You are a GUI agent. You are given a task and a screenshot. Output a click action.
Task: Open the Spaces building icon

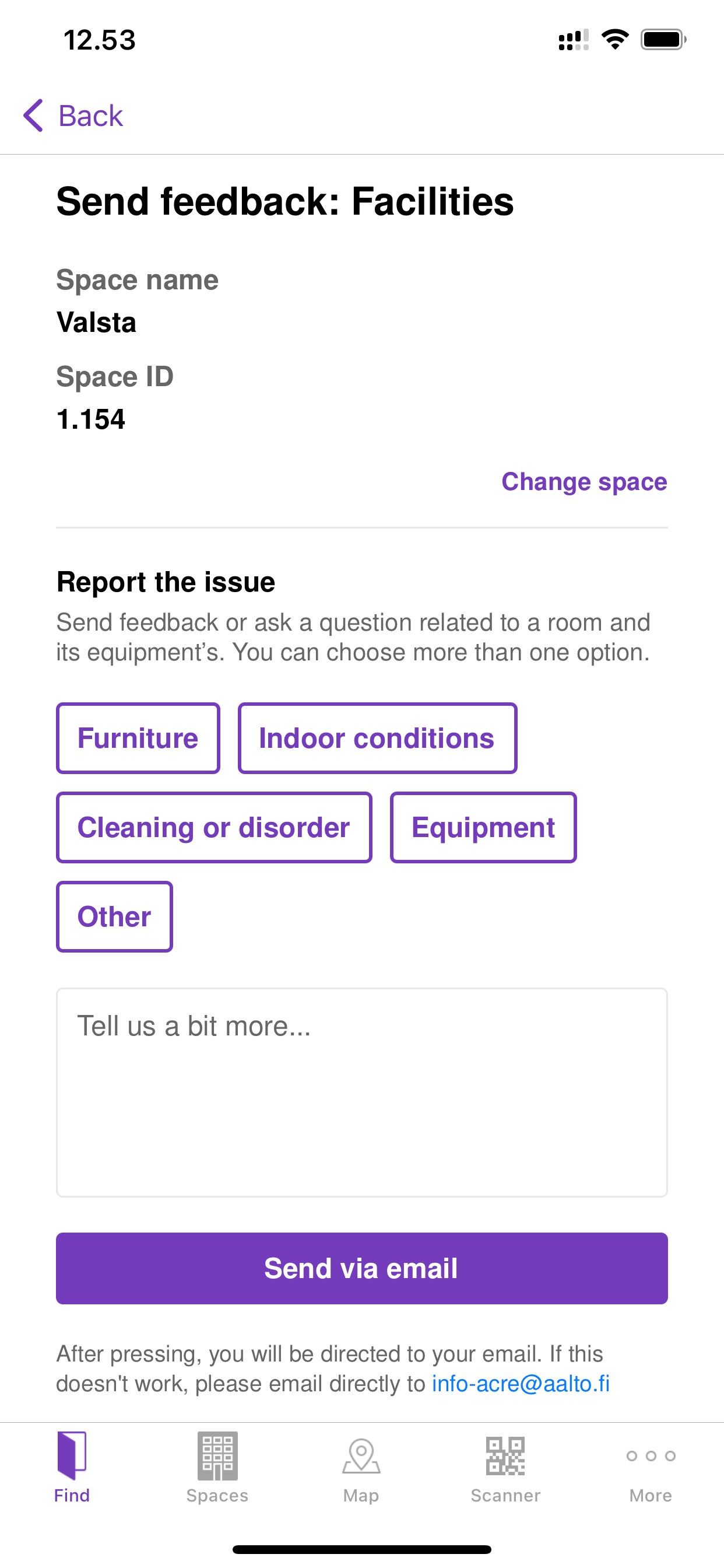click(217, 1455)
